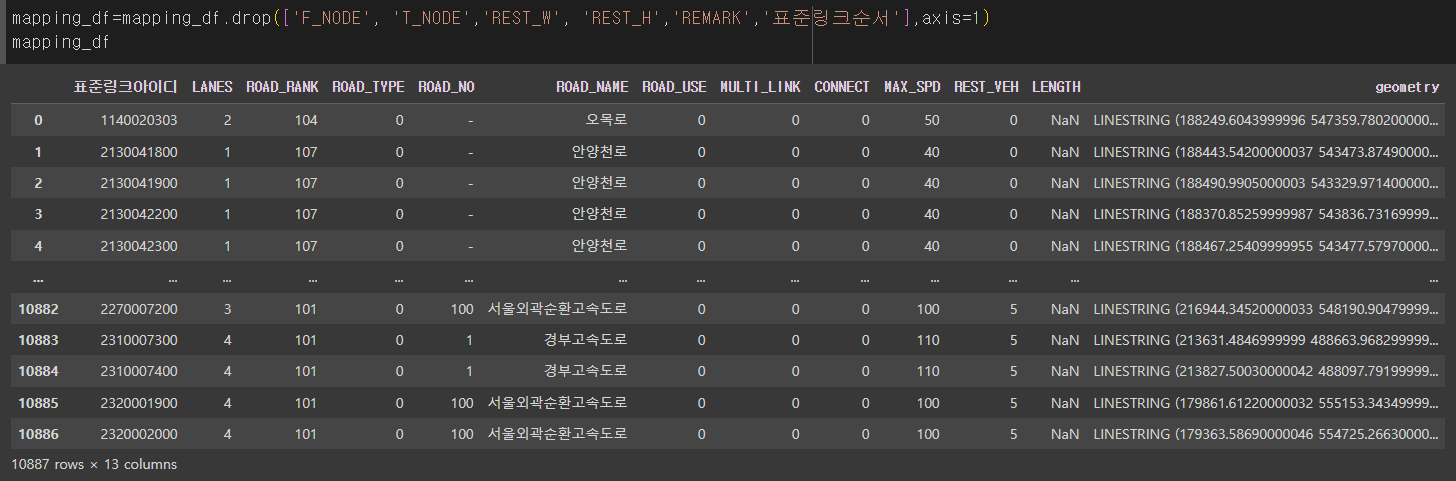The image size is (1456, 481).
Task: Click the MAX_SPD column header
Action: click(x=912, y=87)
